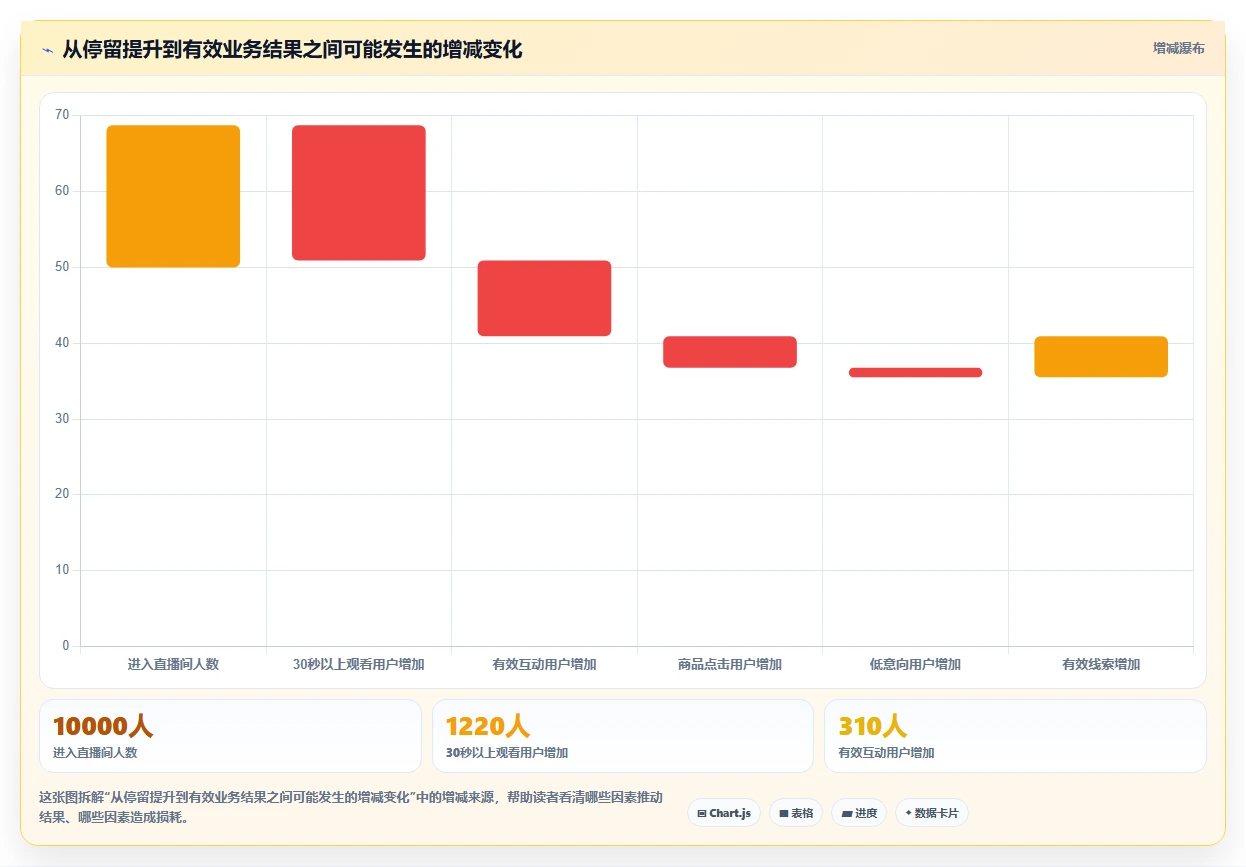Click the description paragraph starting with 这张图拆解
Viewport: 1246px width, 867px height.
(351, 807)
